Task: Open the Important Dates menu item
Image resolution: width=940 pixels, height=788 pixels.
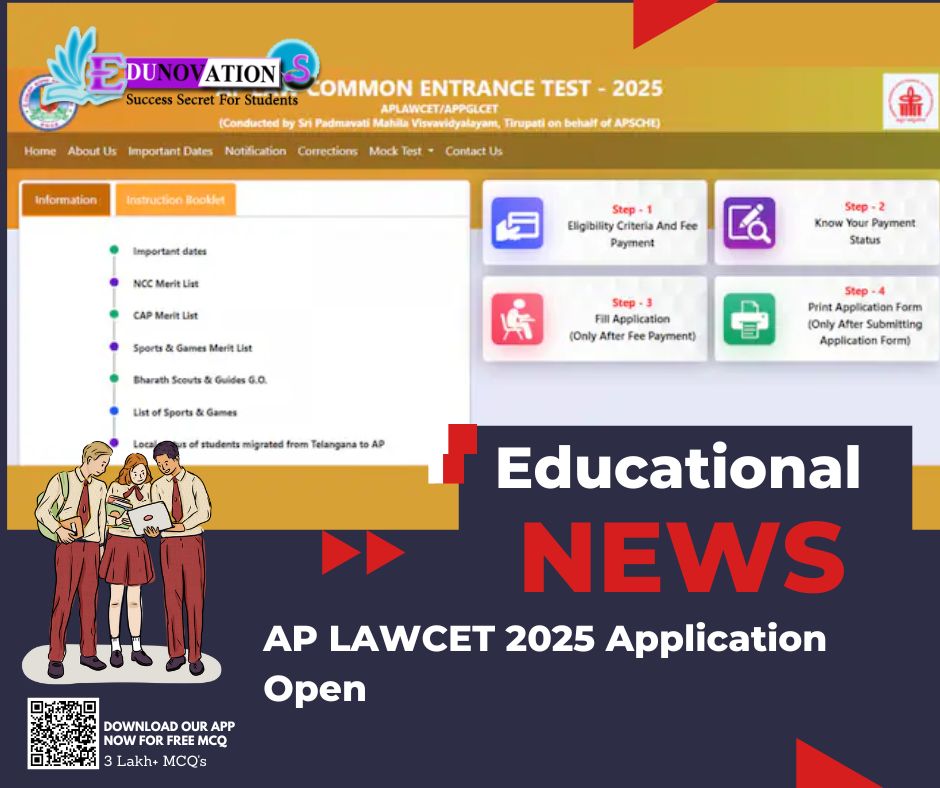Action: (x=169, y=150)
